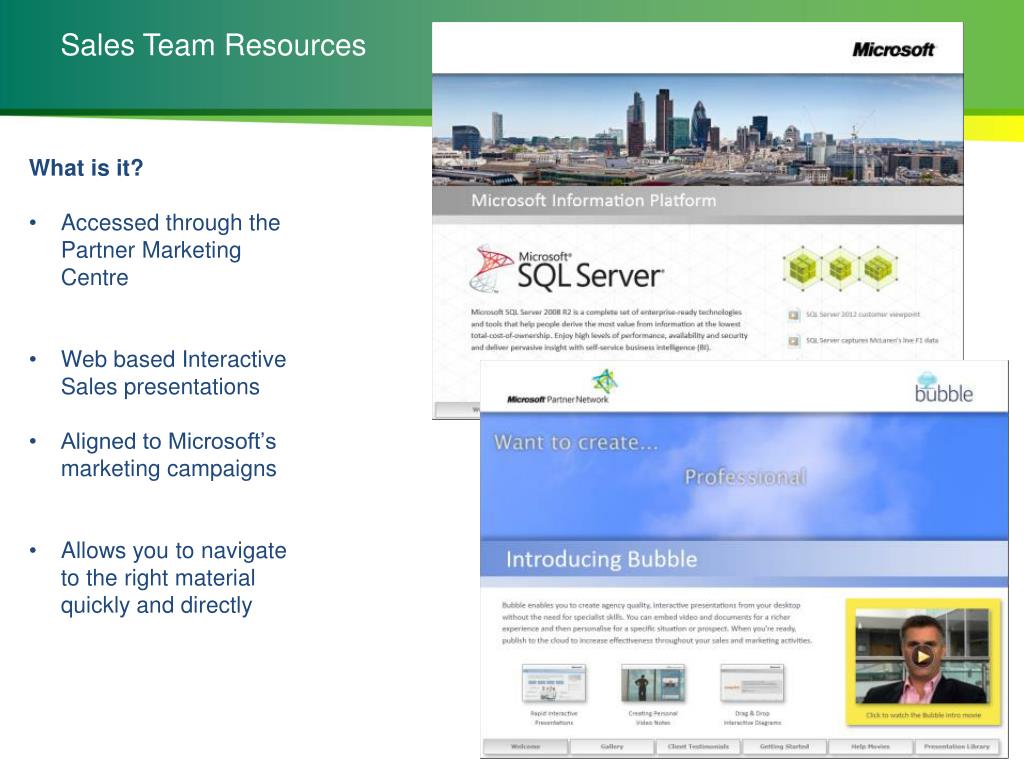Click the middle green cube icon
The height and width of the screenshot is (768, 1024).
coord(840,268)
